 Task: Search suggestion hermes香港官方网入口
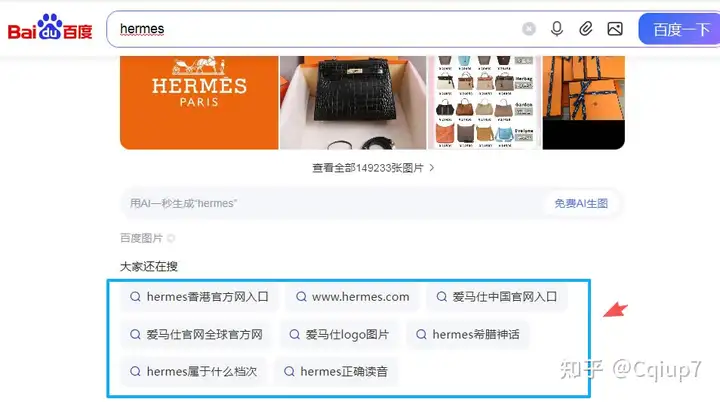199,297
